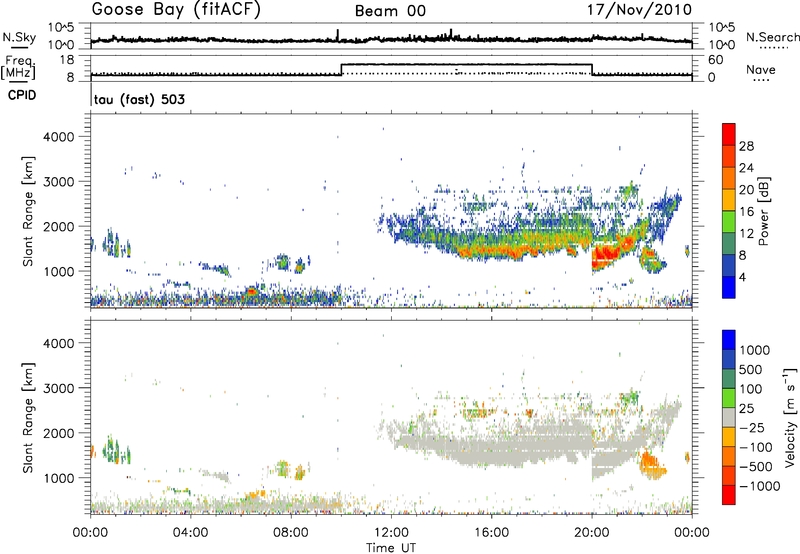800x554 pixels.
Task: Pick the light green 25–100 Velocity segment
Action: tap(729, 398)
